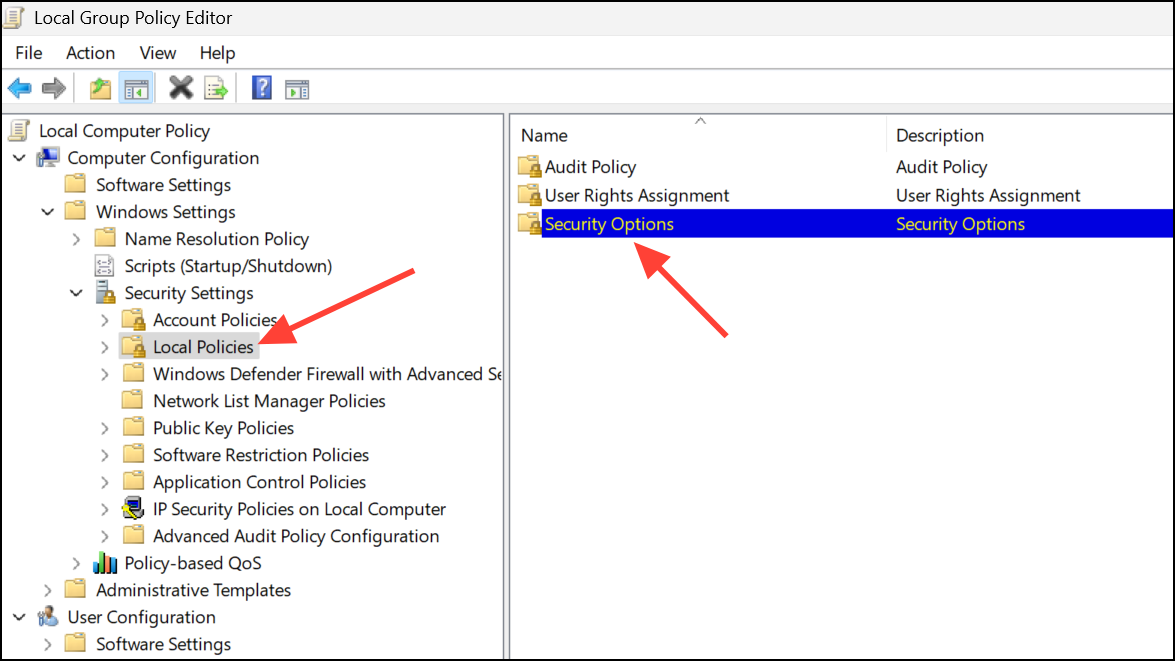Toggle the Show/Hide Action Pane icon

coord(297,89)
